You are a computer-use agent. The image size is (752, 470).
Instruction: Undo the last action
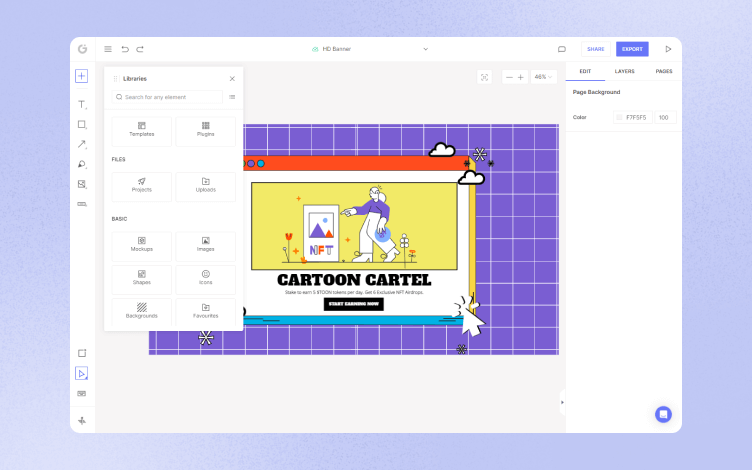coord(125,49)
